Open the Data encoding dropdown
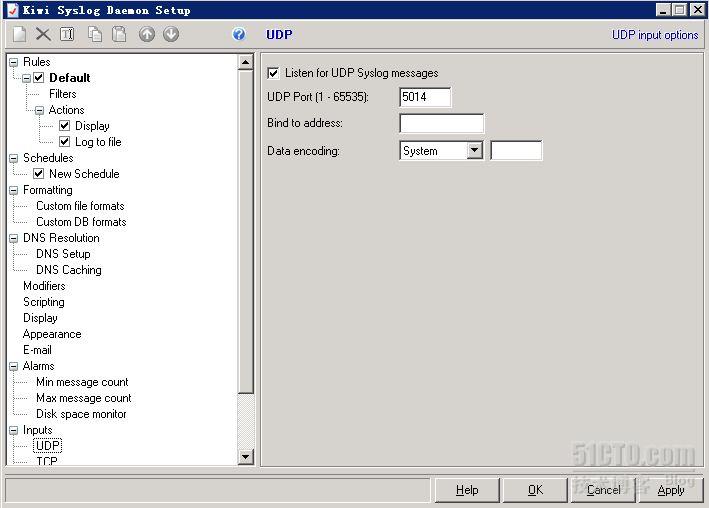This screenshot has width=709, height=508. 474,151
